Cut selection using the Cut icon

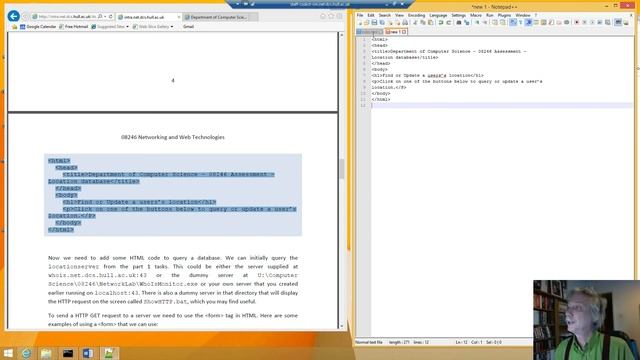(415, 22)
